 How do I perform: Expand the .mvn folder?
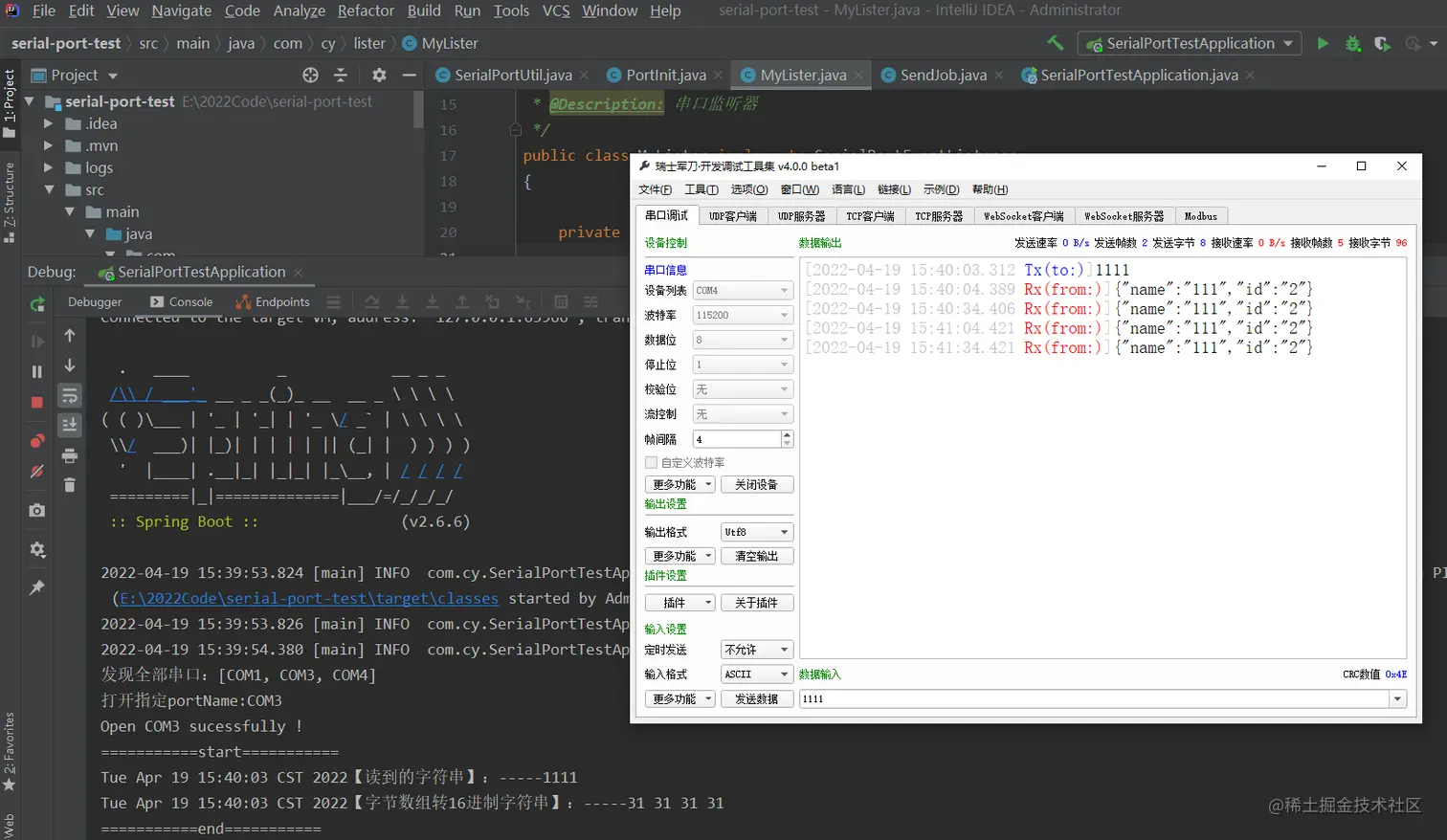coord(48,145)
